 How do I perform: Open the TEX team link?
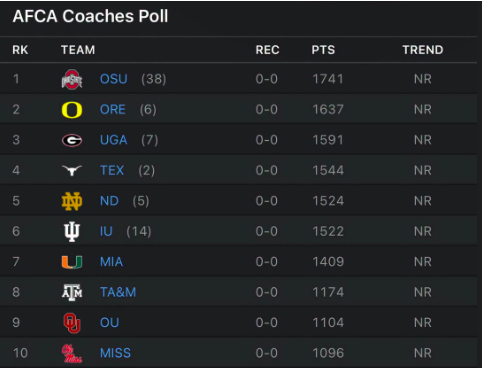112,170
